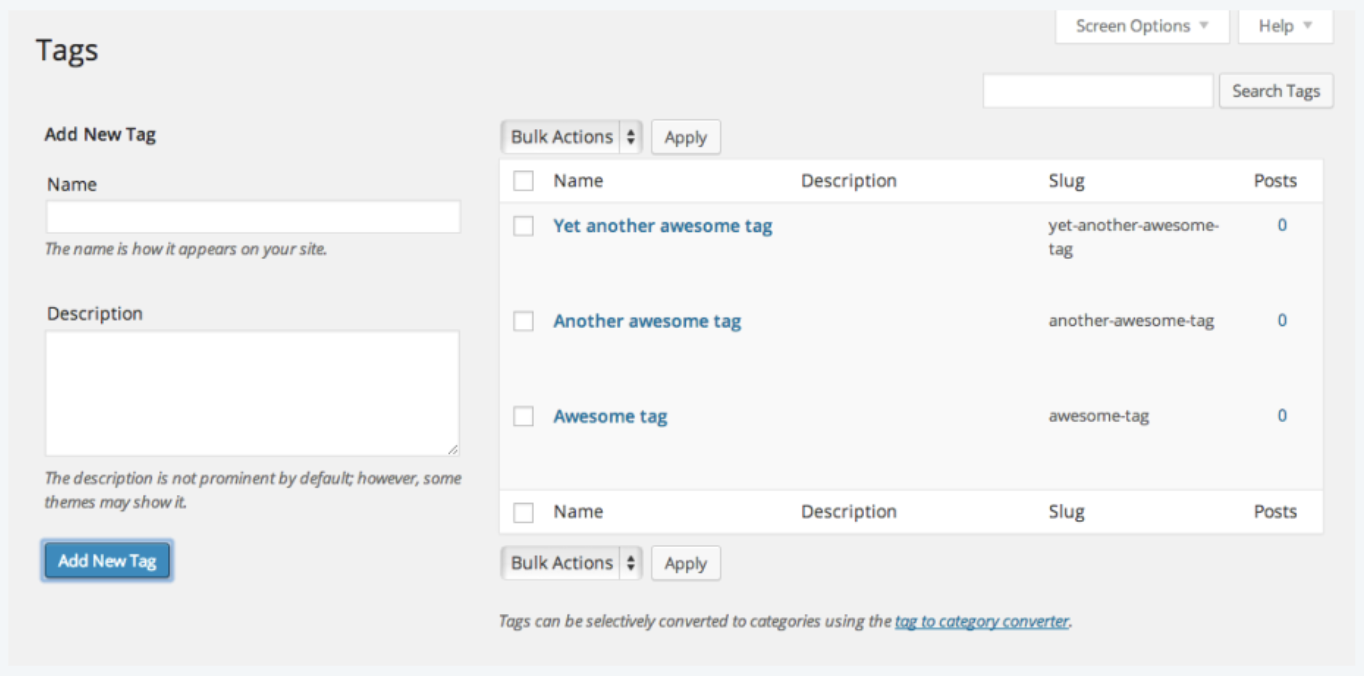
Task: Follow the tag to category converter link
Action: coord(981,621)
